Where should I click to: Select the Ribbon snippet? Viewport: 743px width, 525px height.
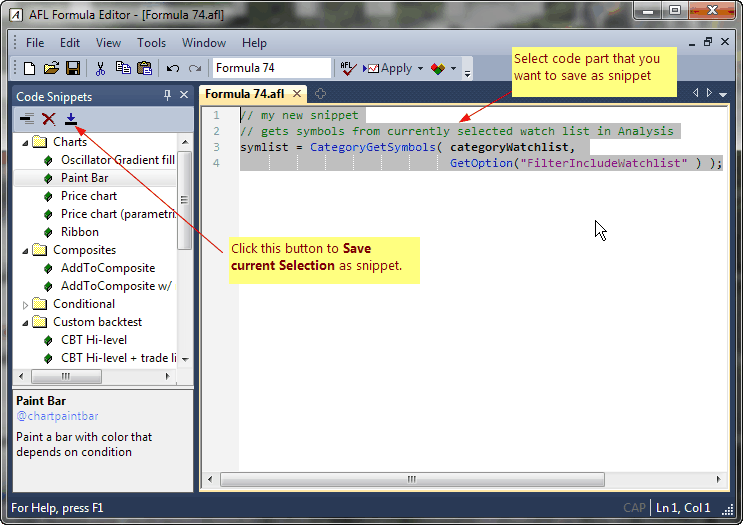[x=79, y=232]
